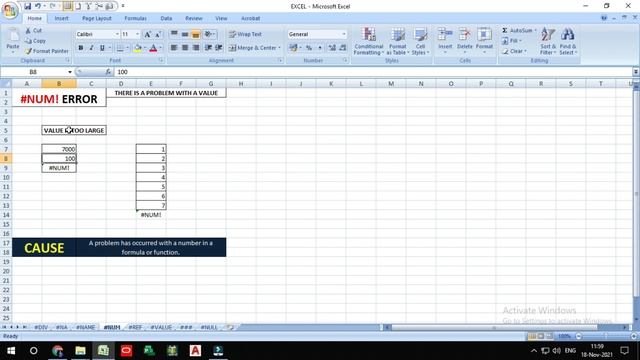
Task: Click AutoSum
Action: click(517, 31)
